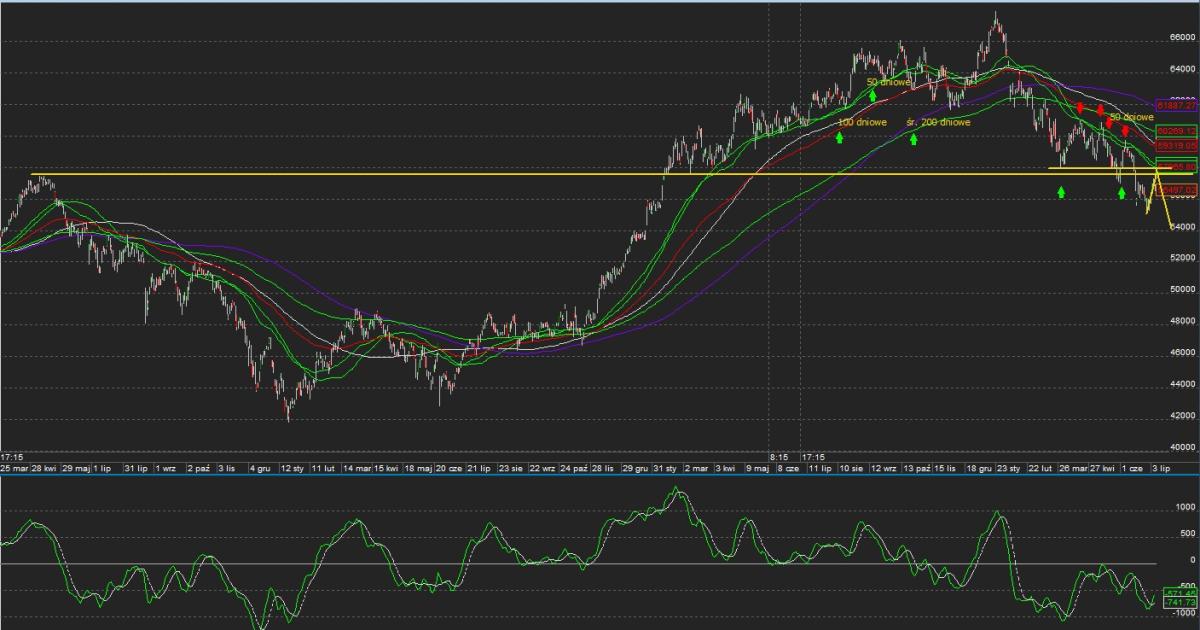Click the leftmost red down arrow
Screen dimensions: 1200x630
pyautogui.click(x=1080, y=108)
